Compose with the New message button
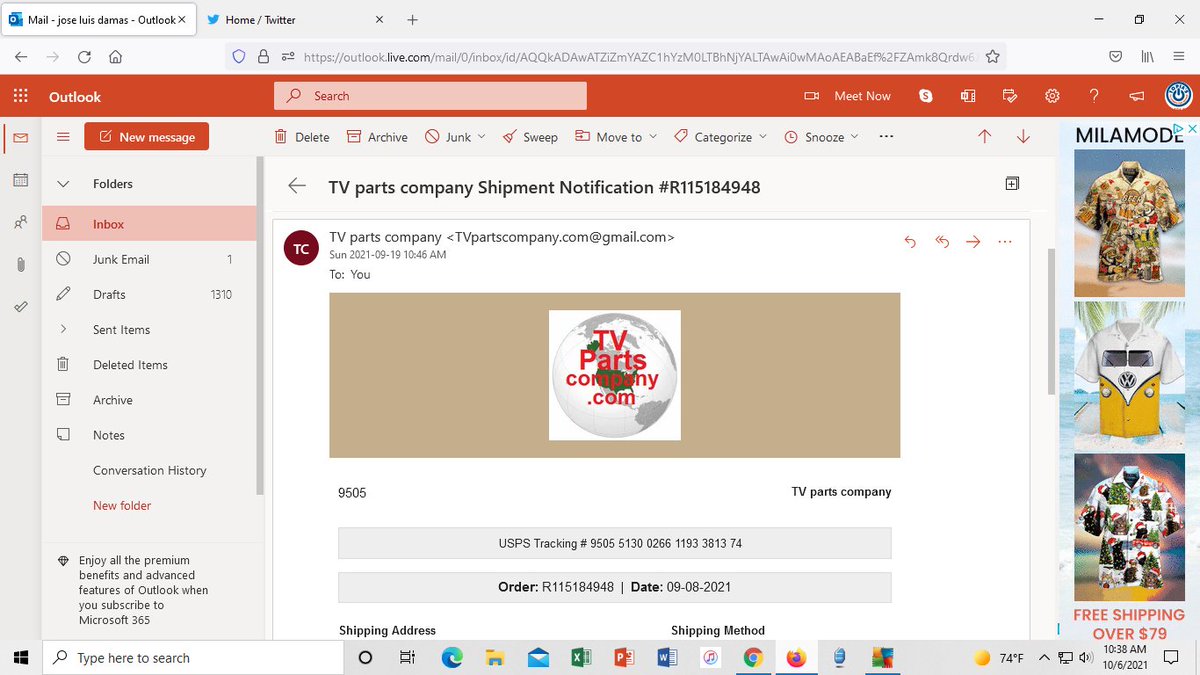The image size is (1200, 675). click(x=146, y=137)
